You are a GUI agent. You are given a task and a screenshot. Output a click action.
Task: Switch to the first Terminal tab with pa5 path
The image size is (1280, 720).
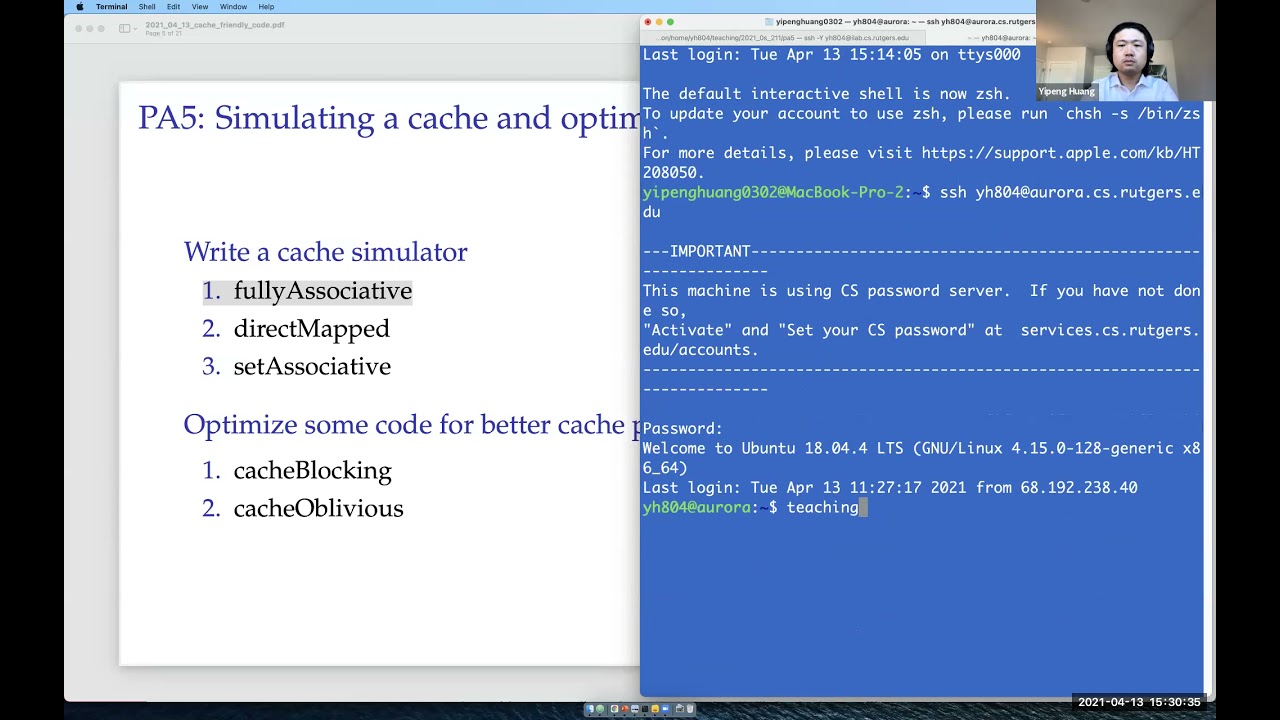pos(783,38)
